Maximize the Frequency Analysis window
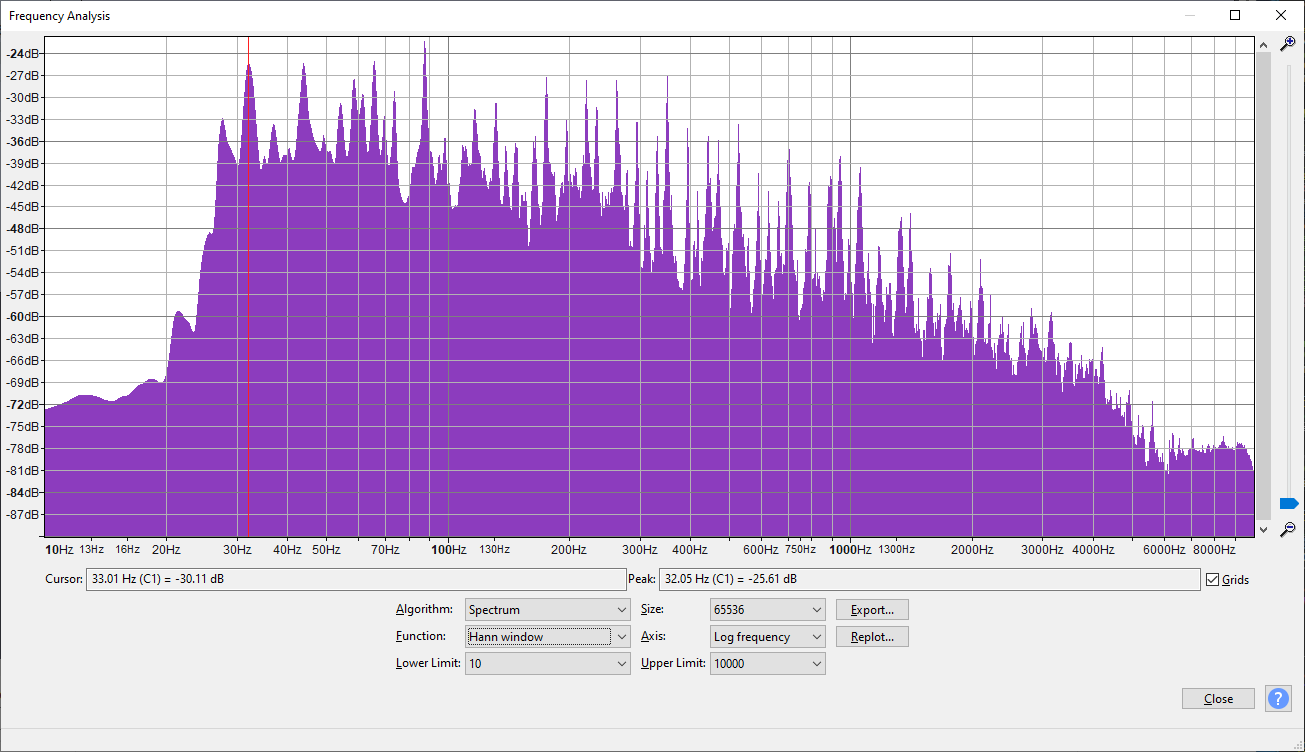Viewport: 1305px width, 752px height. pos(1235,15)
